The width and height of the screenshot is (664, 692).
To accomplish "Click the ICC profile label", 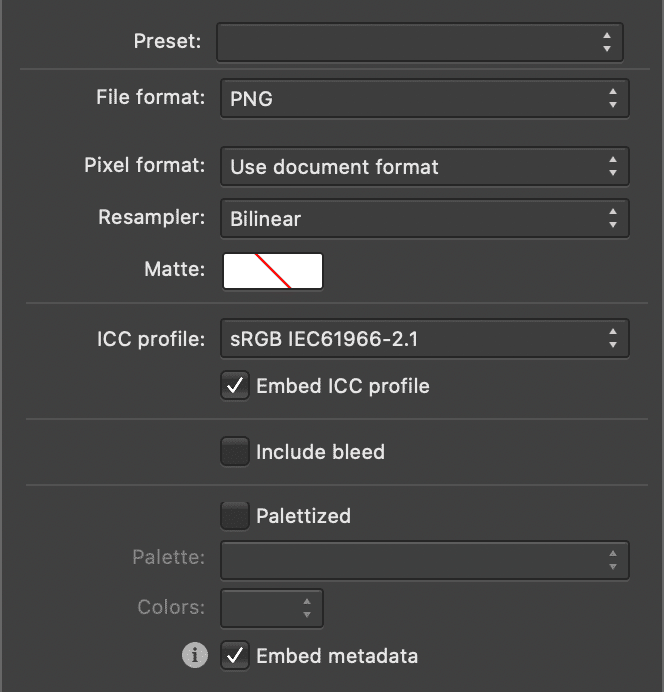I will [148, 337].
